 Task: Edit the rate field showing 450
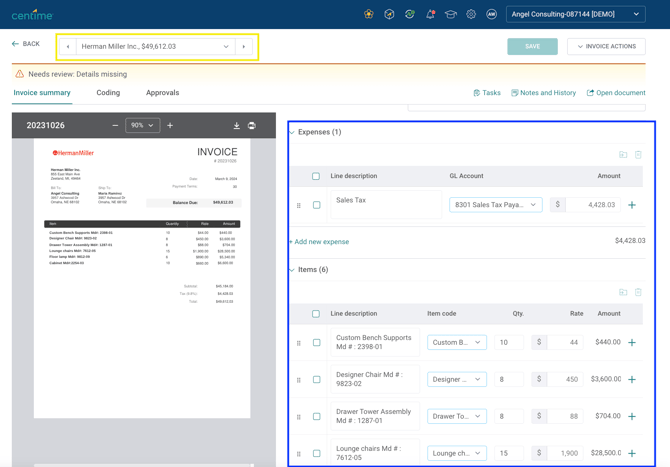(565, 379)
